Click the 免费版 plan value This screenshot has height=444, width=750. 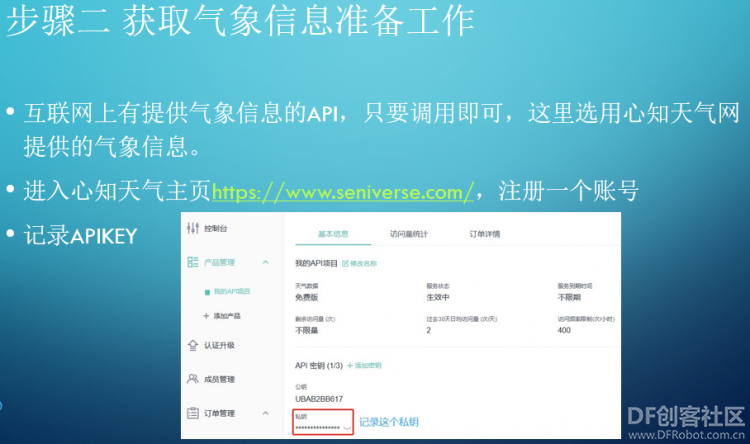click(x=307, y=298)
